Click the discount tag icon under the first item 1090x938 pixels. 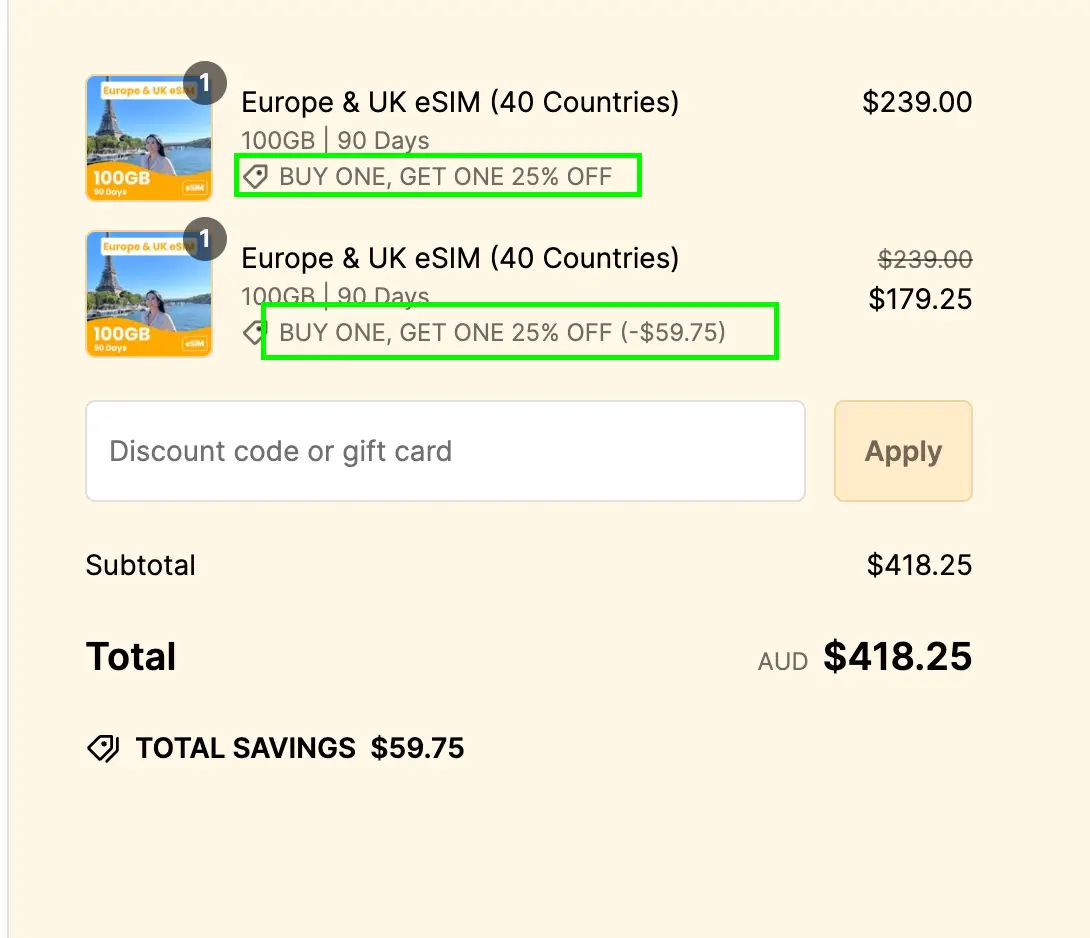(x=256, y=177)
